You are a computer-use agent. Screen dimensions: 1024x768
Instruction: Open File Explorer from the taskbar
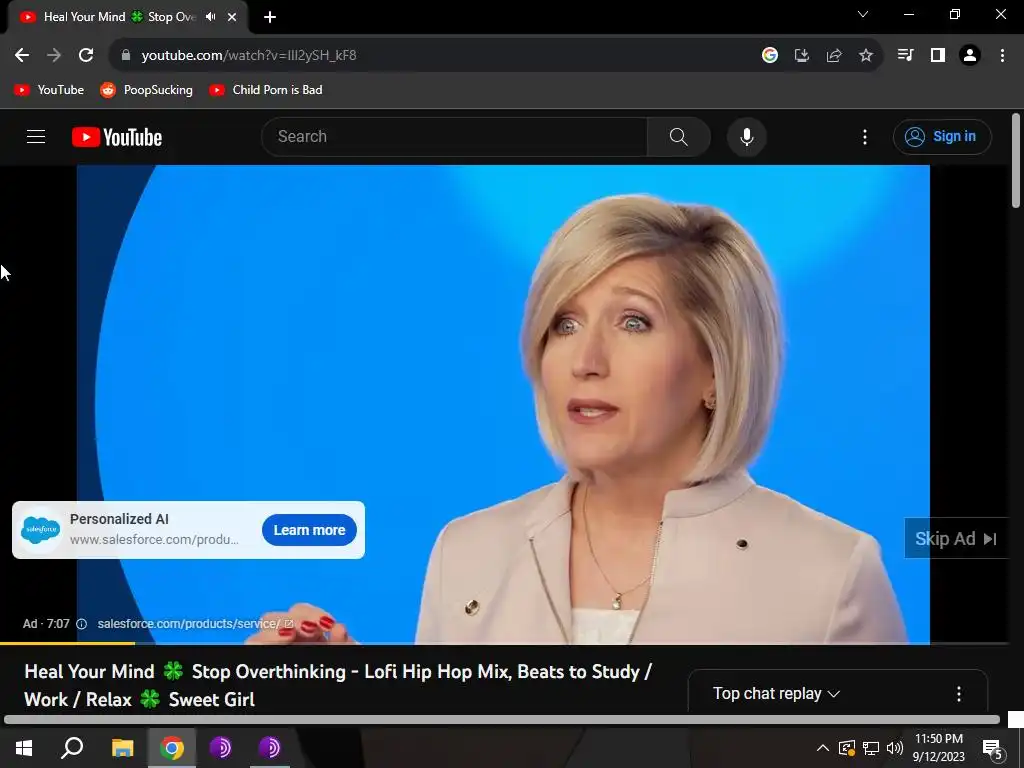[x=122, y=748]
